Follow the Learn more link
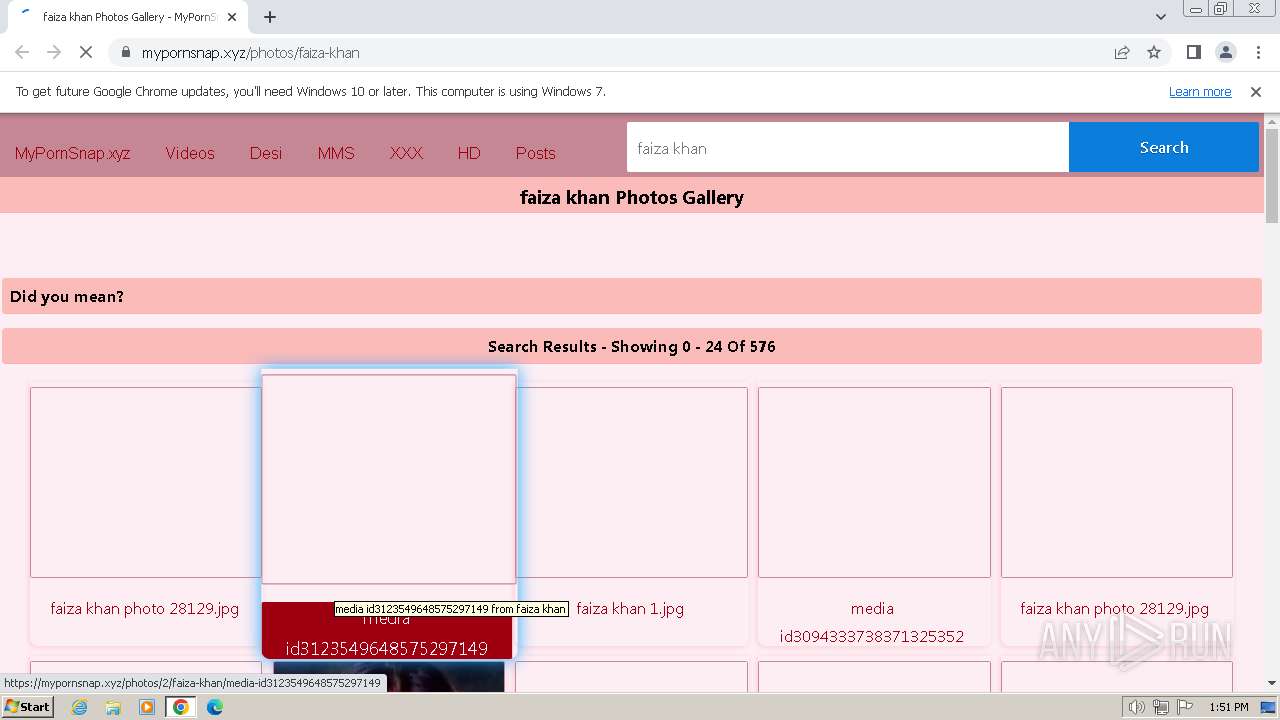 pos(1200,91)
